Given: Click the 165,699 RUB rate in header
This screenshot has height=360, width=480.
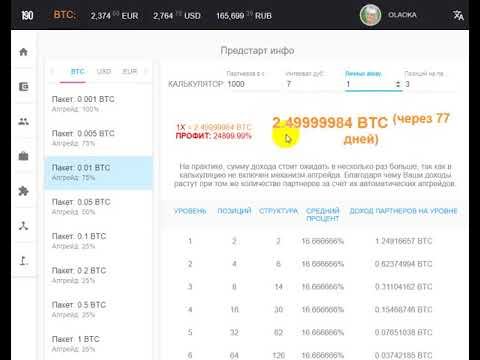Looking at the screenshot, I should click(x=244, y=15).
